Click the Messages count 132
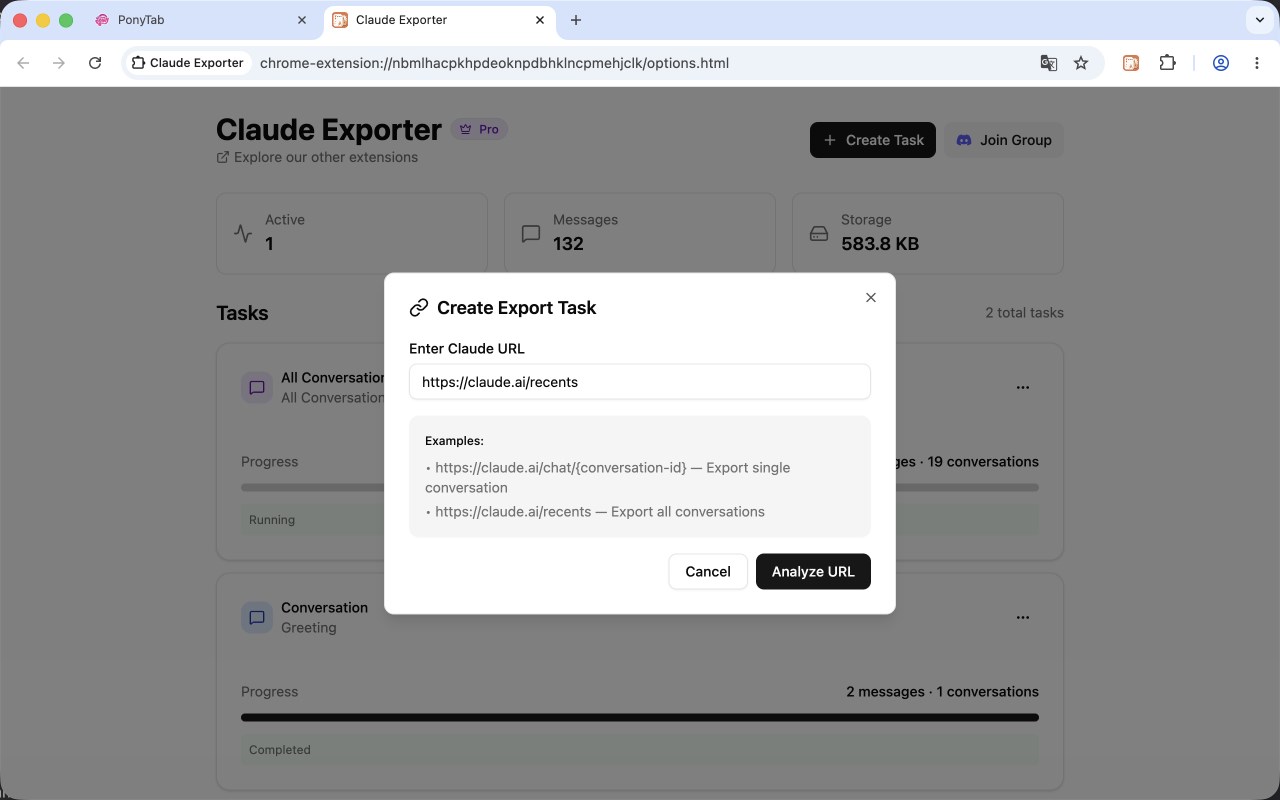The width and height of the screenshot is (1280, 800). [x=568, y=244]
